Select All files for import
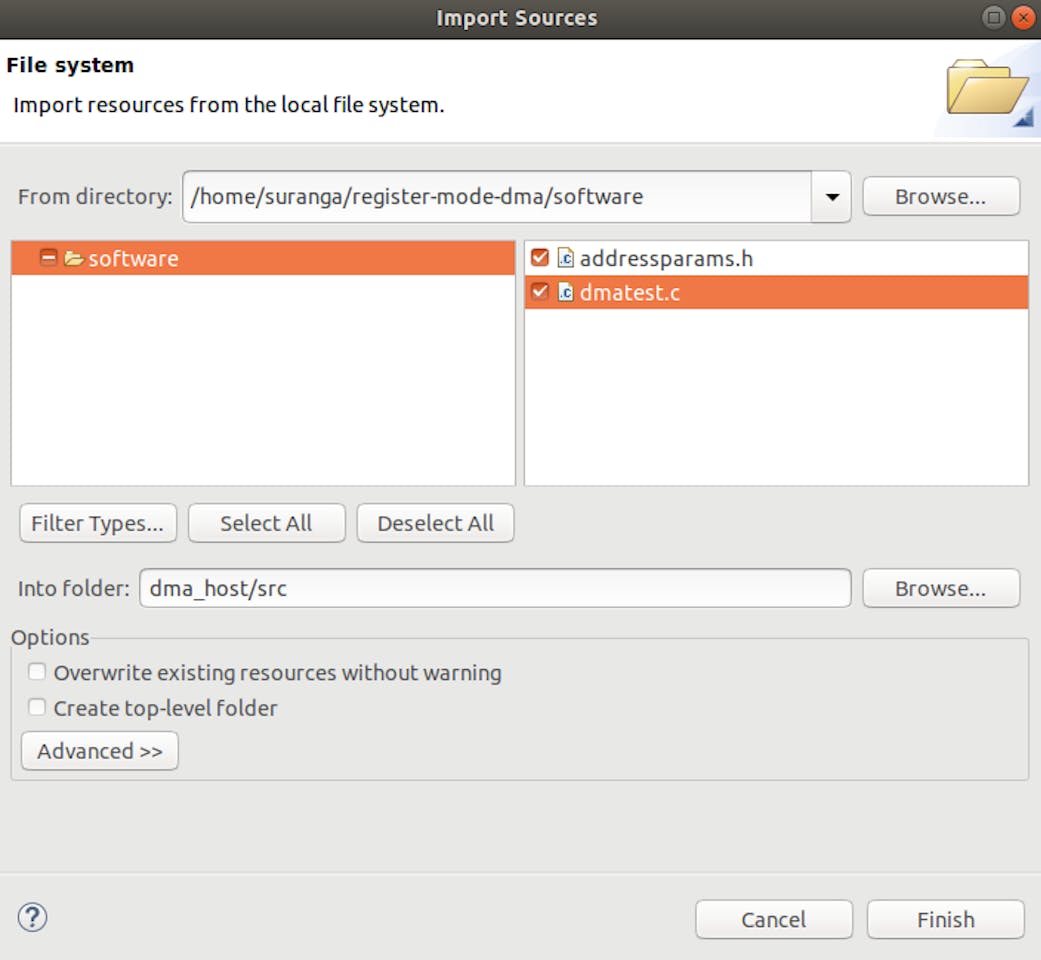 click(266, 523)
